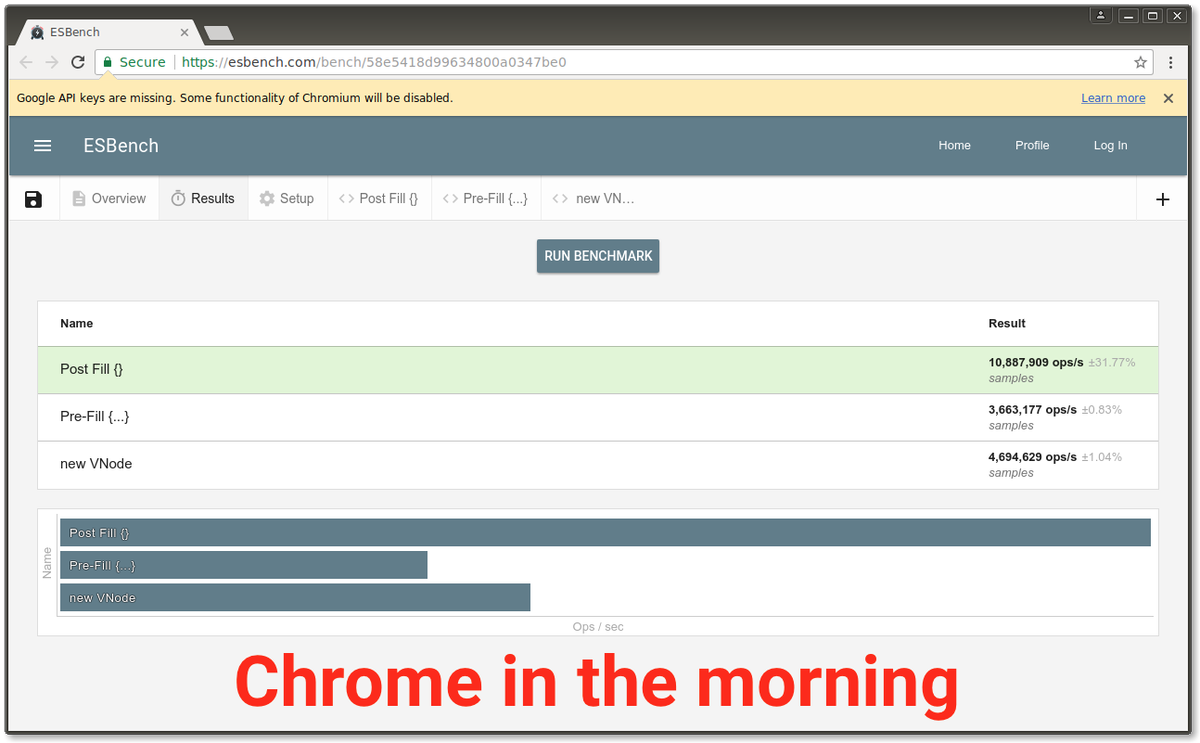This screenshot has height=743, width=1200.
Task: Open a new browser tab
Action: pyautogui.click(x=218, y=33)
